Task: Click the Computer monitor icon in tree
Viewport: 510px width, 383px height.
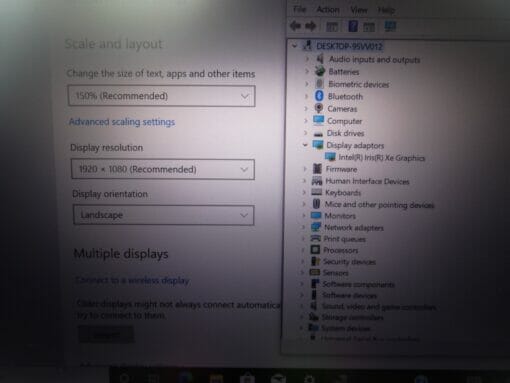Action: click(x=318, y=121)
